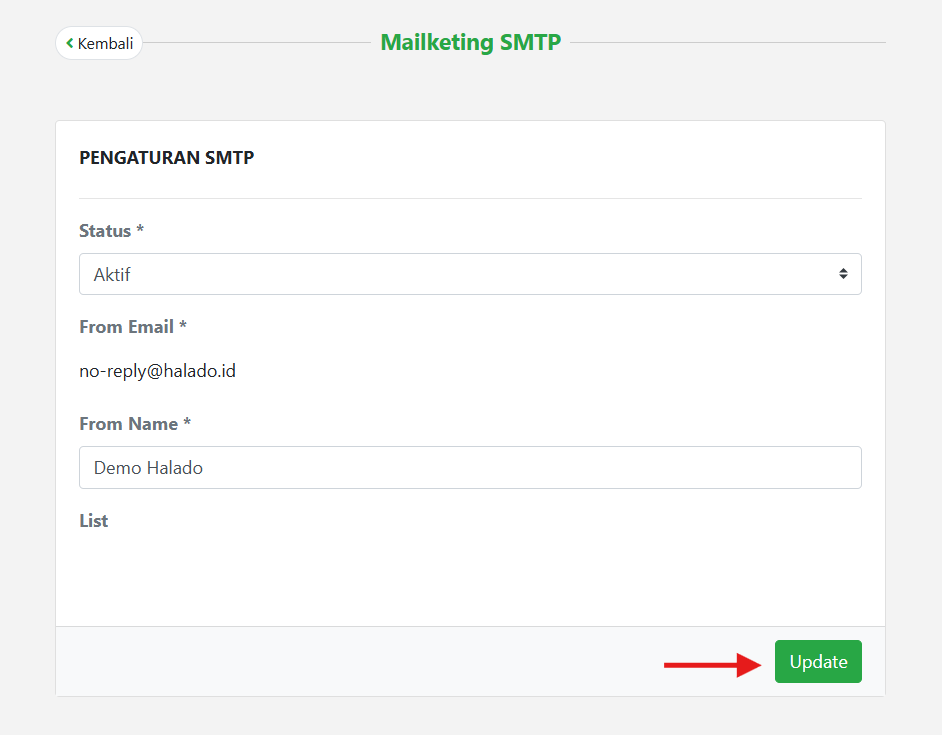This screenshot has height=735, width=942.
Task: Click the Demo Halado text in the field
Action: point(148,468)
